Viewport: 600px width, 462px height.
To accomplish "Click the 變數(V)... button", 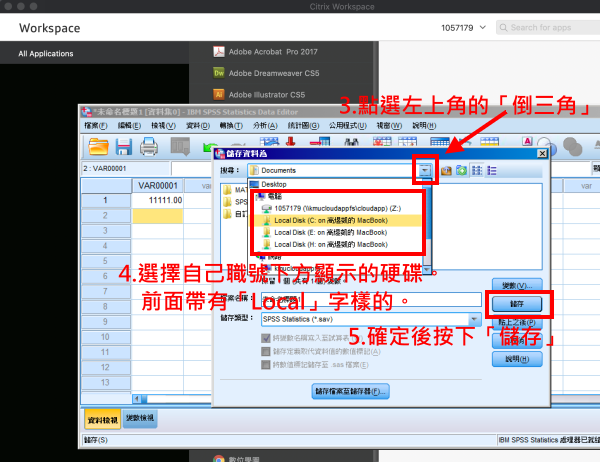I will coord(517,285).
